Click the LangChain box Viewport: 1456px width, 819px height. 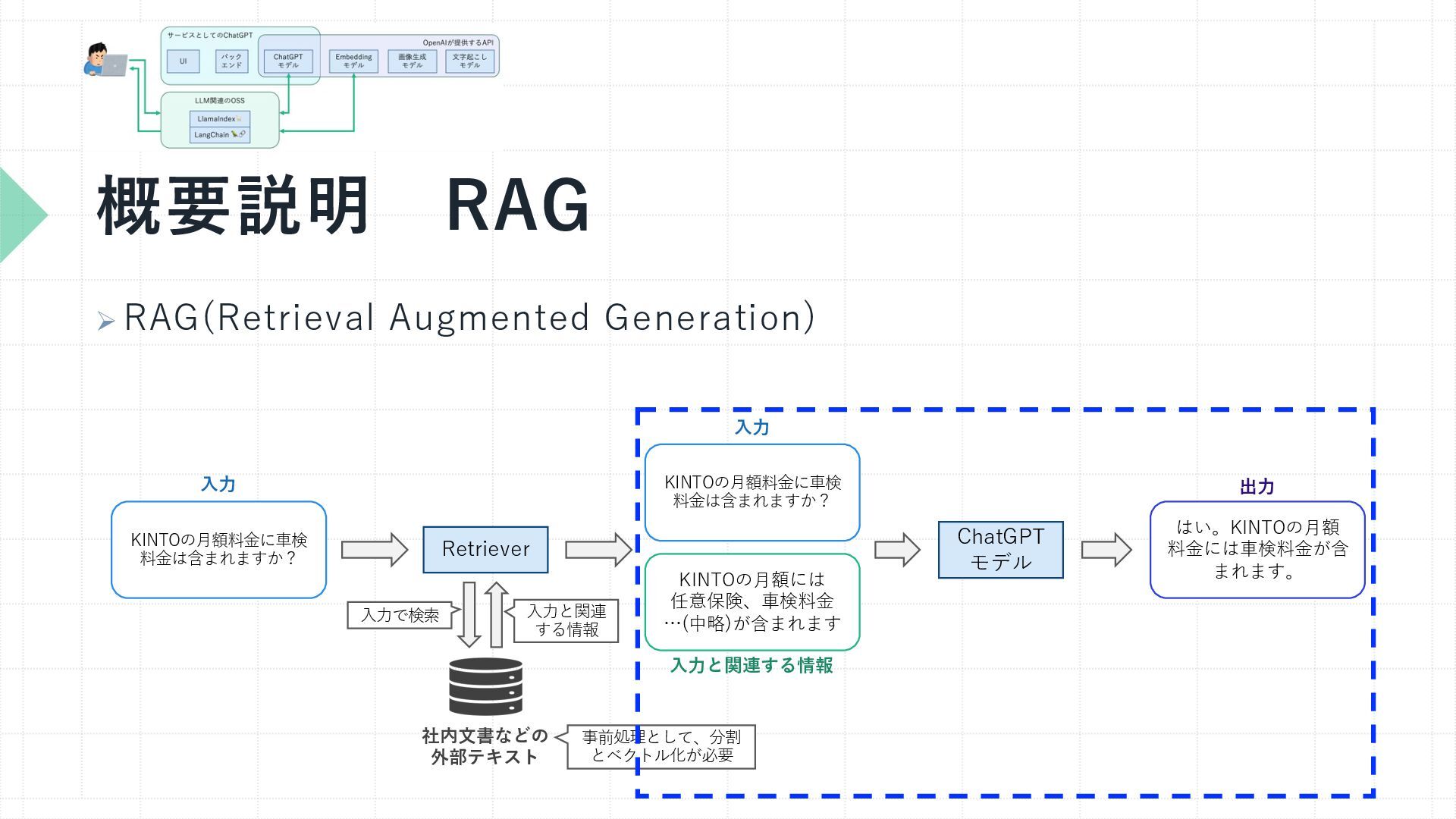click(219, 135)
